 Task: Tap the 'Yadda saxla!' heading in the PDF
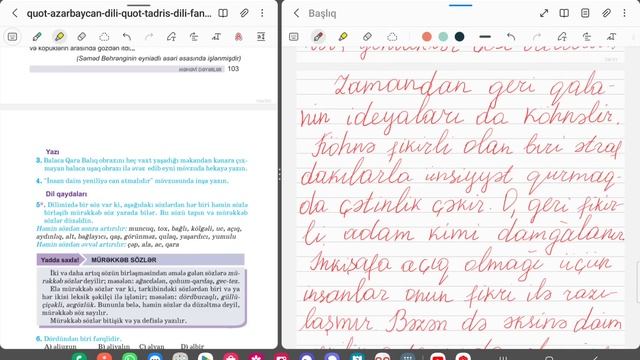[60, 260]
